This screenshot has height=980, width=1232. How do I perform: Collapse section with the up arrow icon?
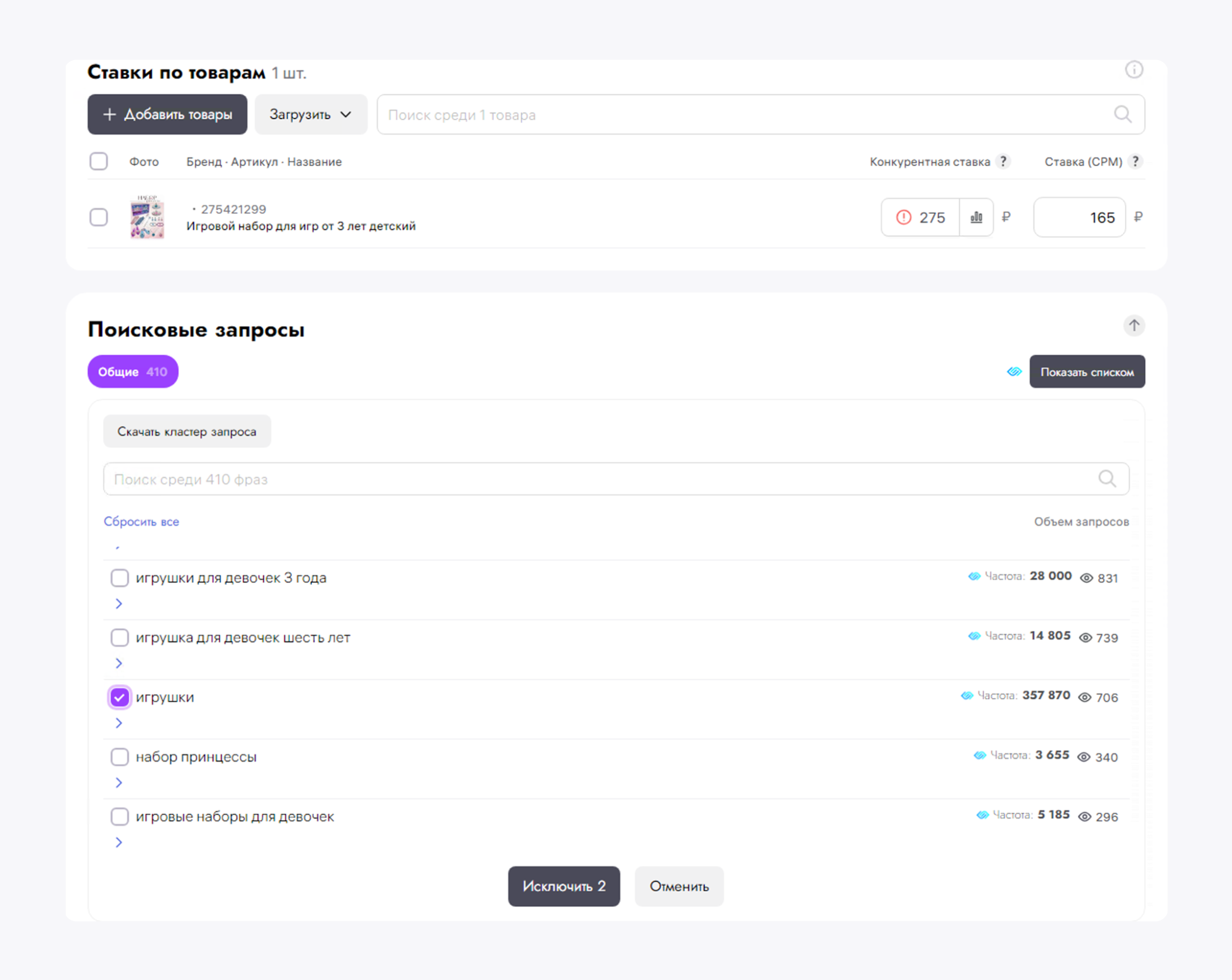pos(1134,326)
